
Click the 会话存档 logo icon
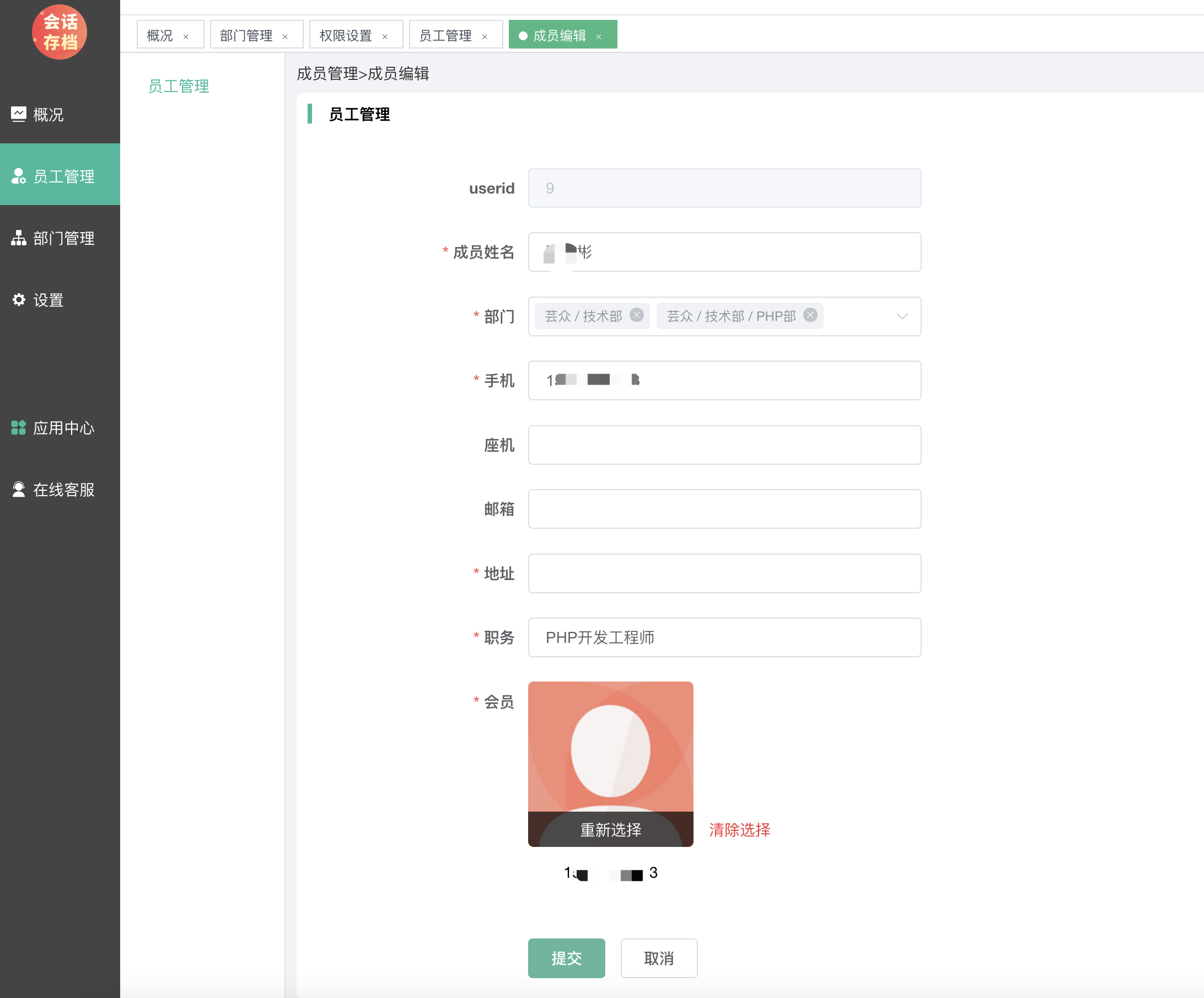click(x=59, y=31)
